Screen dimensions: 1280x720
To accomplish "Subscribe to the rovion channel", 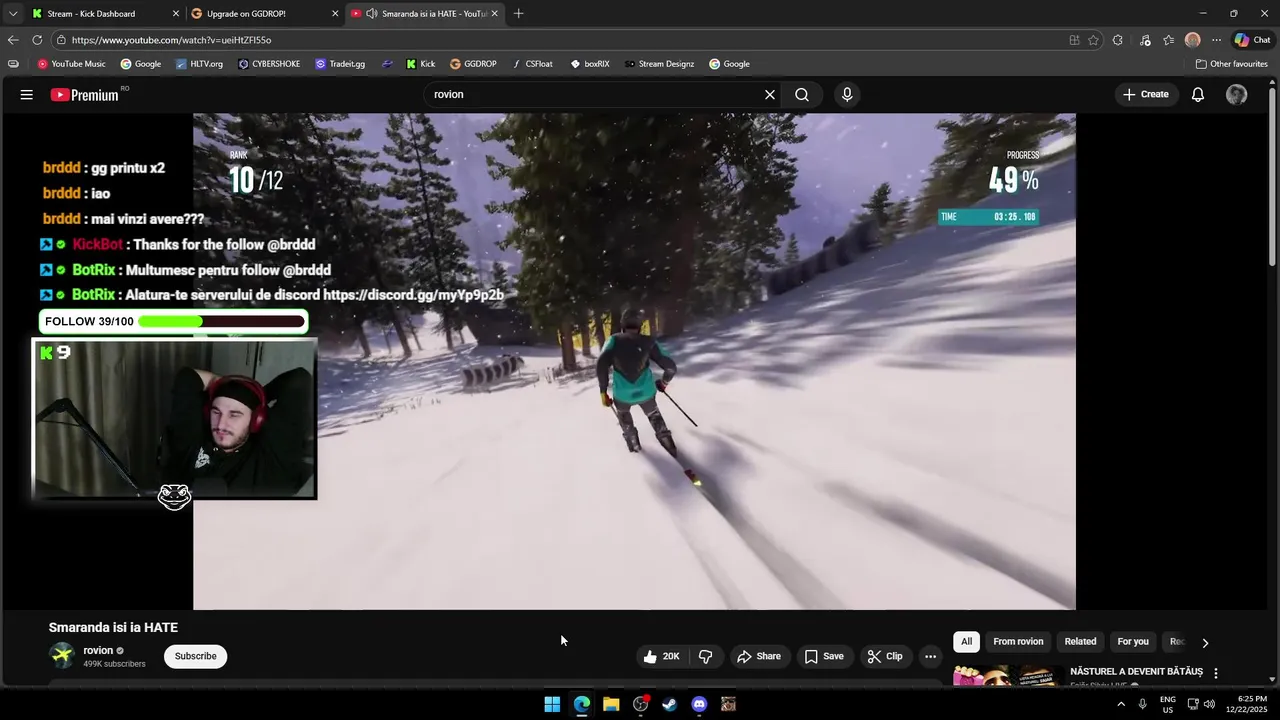I will click(x=196, y=657).
